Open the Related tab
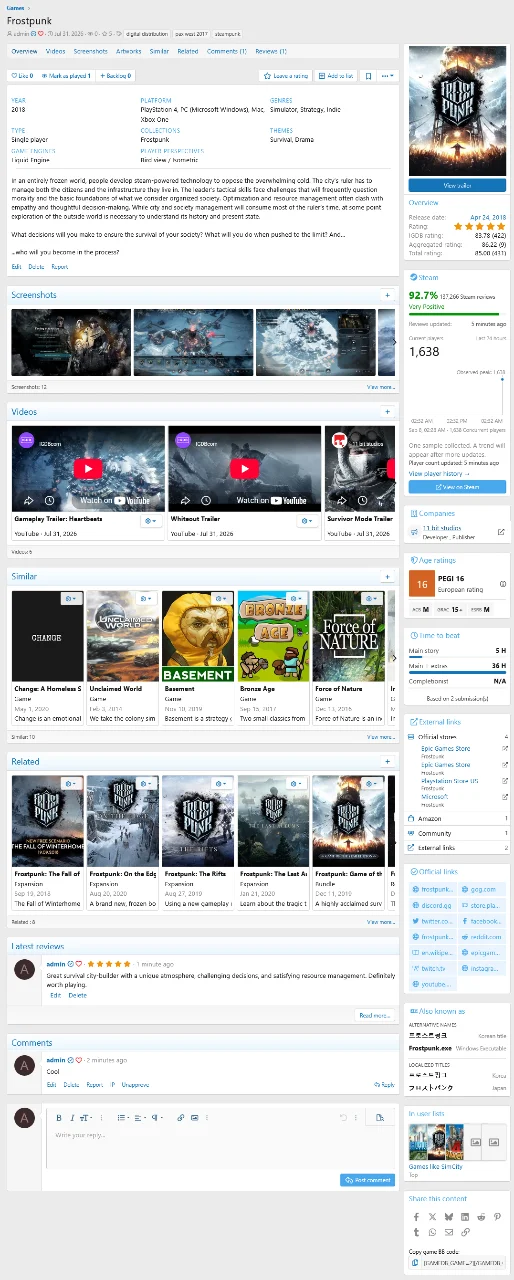 pyautogui.click(x=188, y=51)
